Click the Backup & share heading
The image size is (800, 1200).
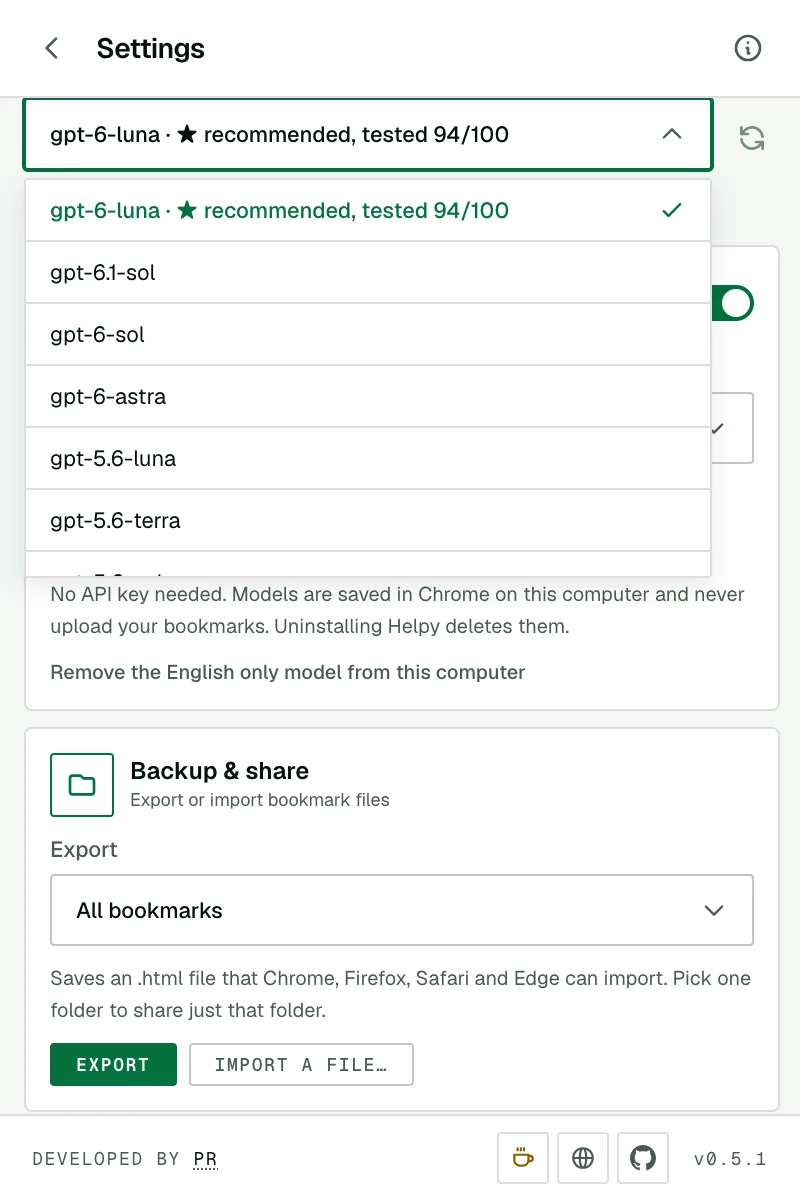click(220, 771)
